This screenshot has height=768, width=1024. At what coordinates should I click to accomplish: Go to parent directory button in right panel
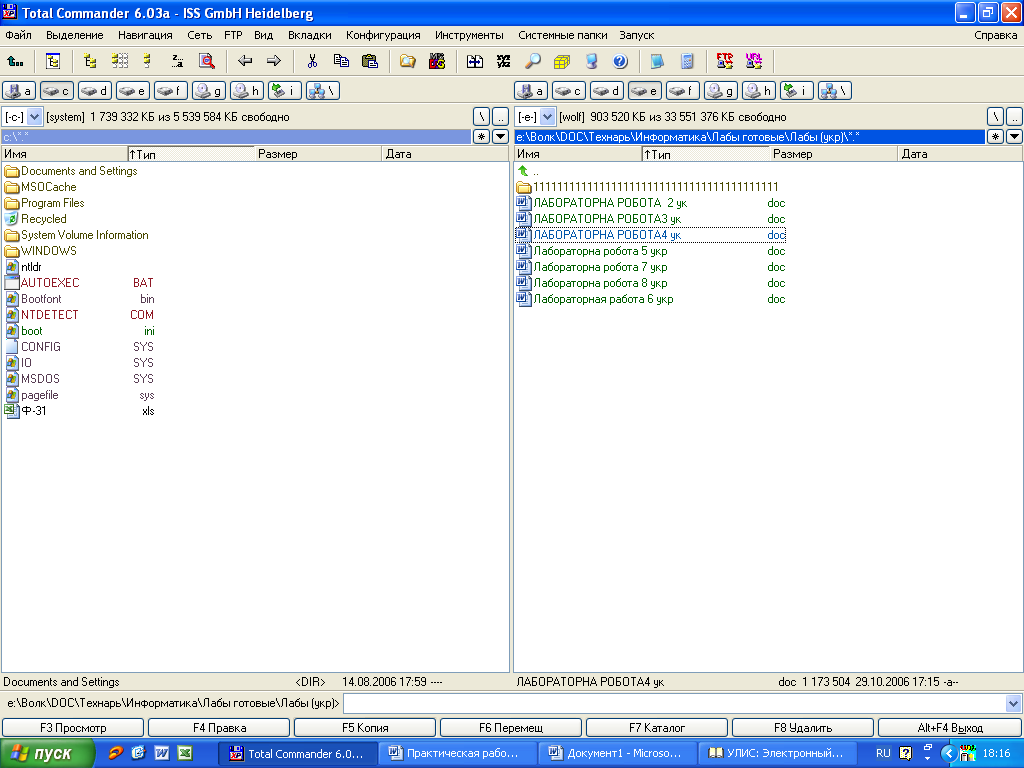(x=1014, y=117)
